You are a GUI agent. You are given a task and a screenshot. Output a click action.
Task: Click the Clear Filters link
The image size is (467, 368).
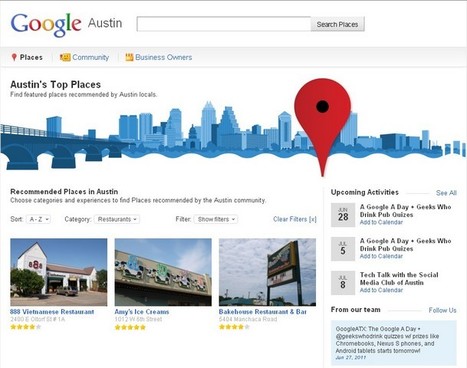click(x=295, y=219)
